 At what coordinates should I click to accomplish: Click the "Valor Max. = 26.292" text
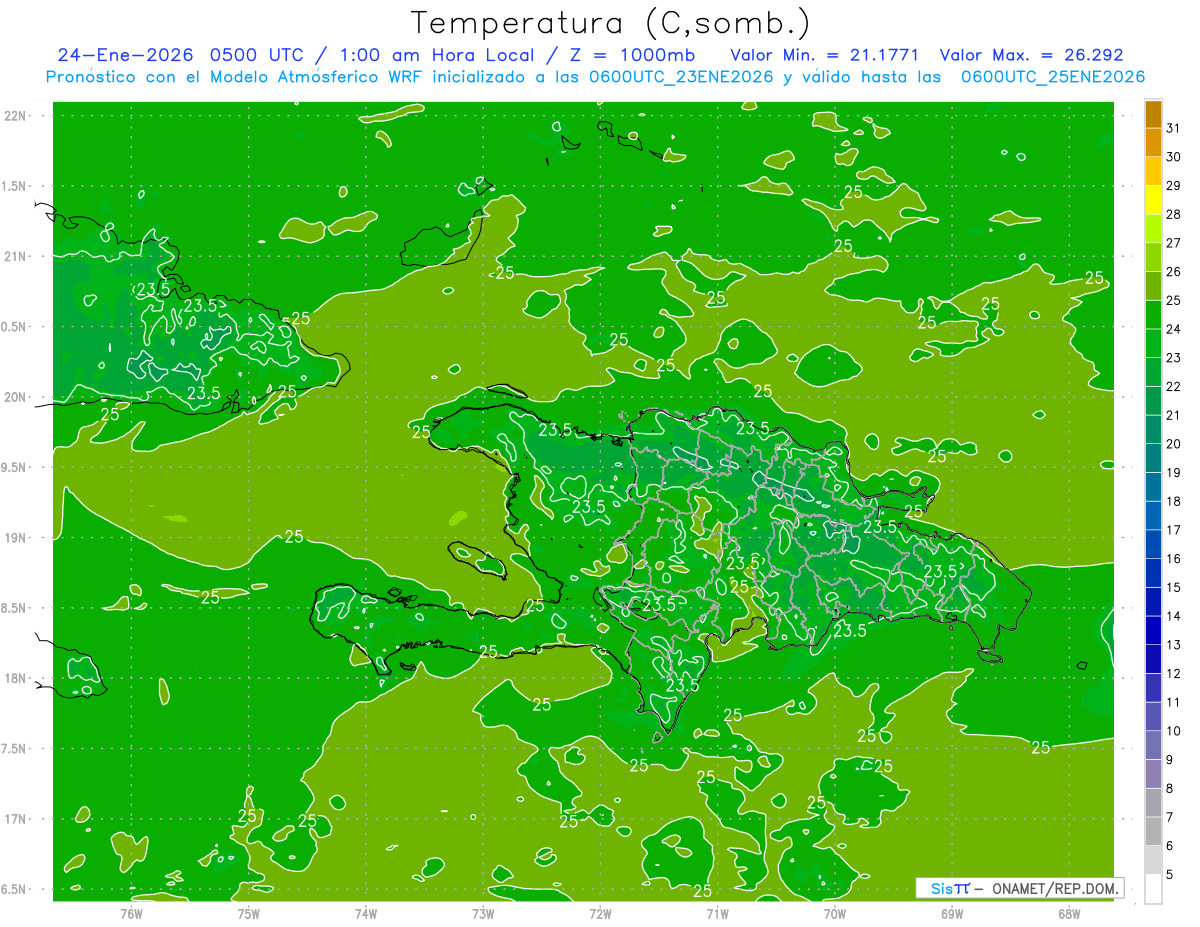click(x=1033, y=55)
